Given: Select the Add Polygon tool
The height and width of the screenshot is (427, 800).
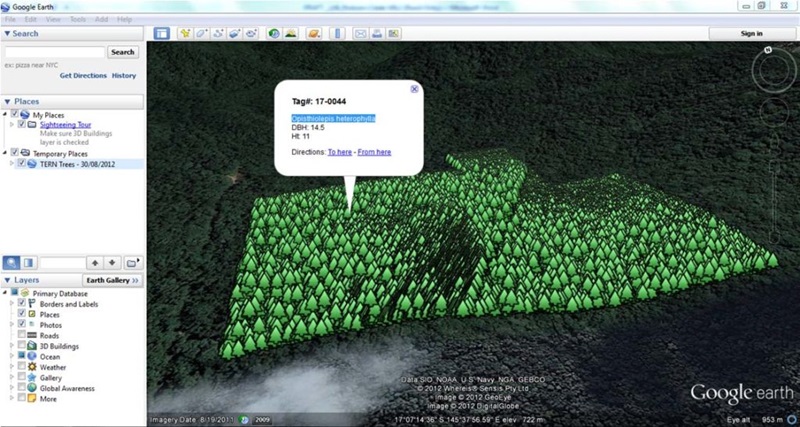Looking at the screenshot, I should click(202, 34).
